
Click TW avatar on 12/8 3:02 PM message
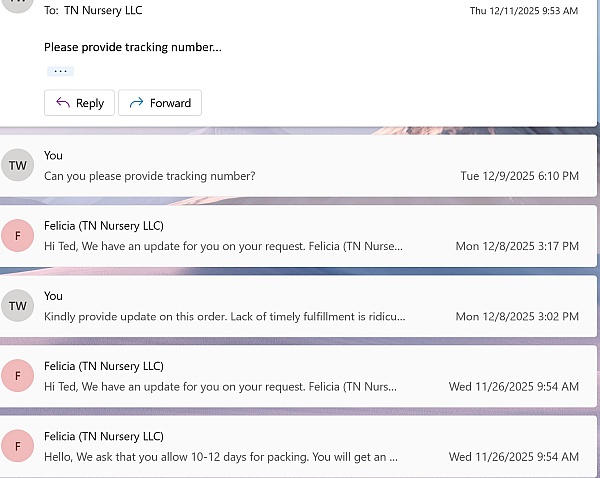click(x=17, y=305)
